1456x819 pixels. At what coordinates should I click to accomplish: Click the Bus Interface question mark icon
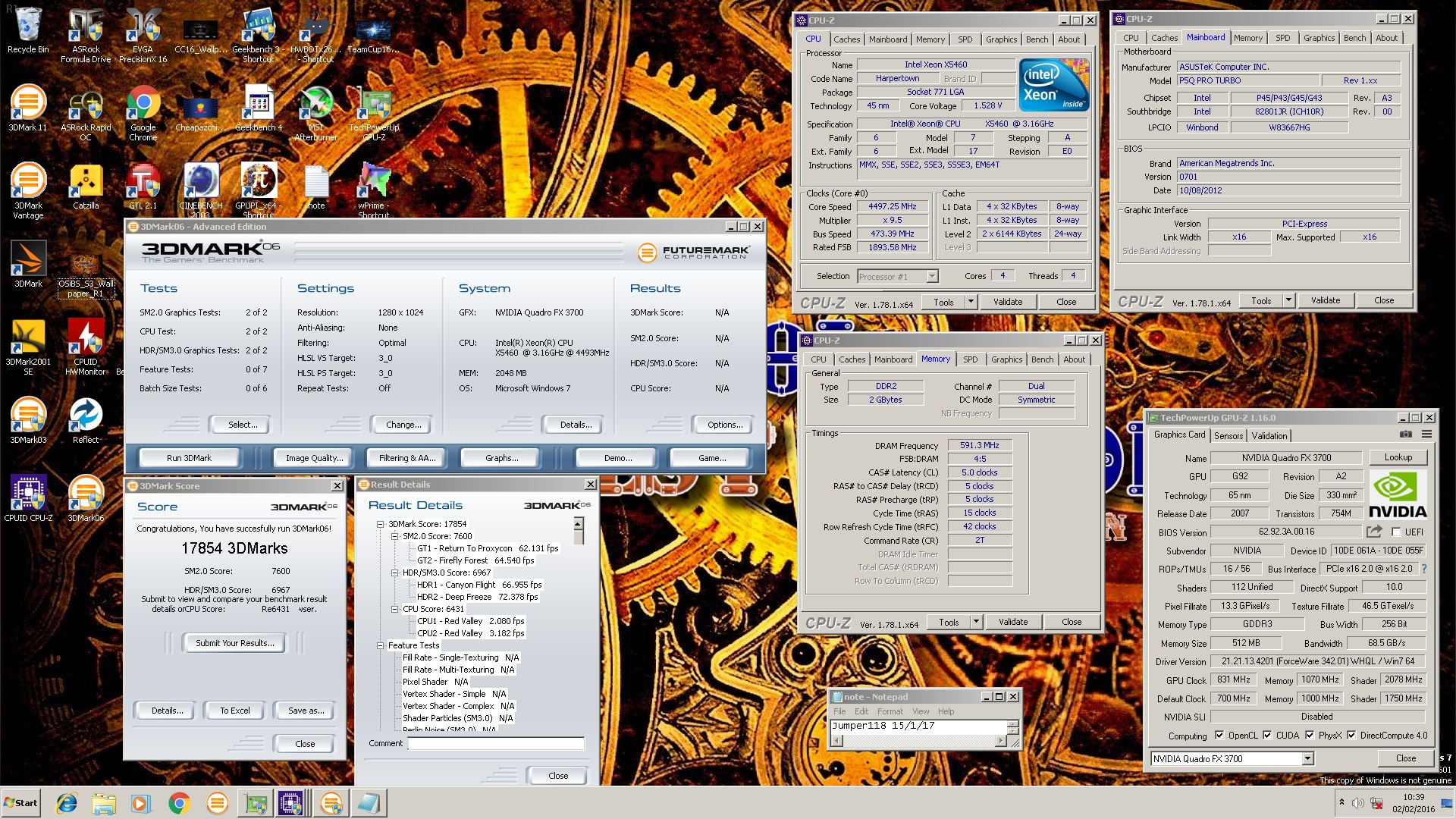tap(1423, 569)
